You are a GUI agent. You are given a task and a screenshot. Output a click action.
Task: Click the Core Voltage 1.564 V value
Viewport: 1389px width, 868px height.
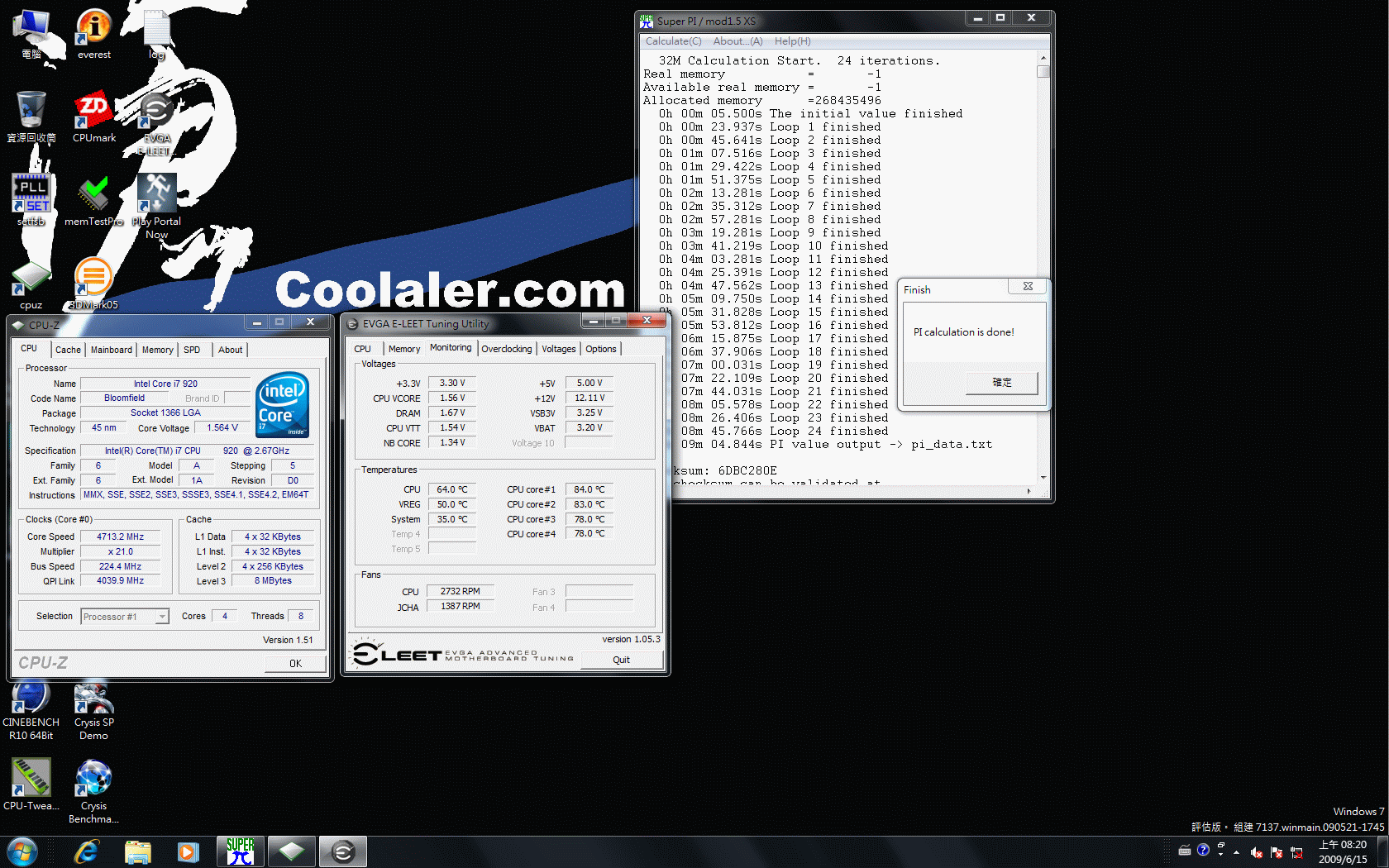[x=222, y=427]
